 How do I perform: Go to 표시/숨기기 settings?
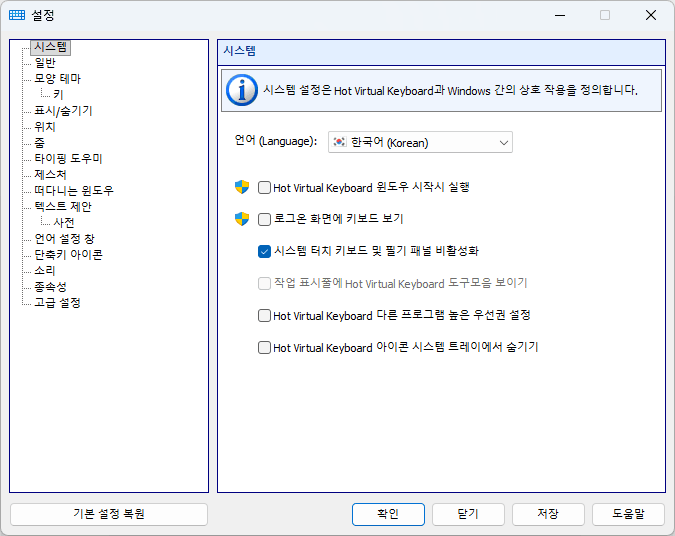click(x=63, y=111)
